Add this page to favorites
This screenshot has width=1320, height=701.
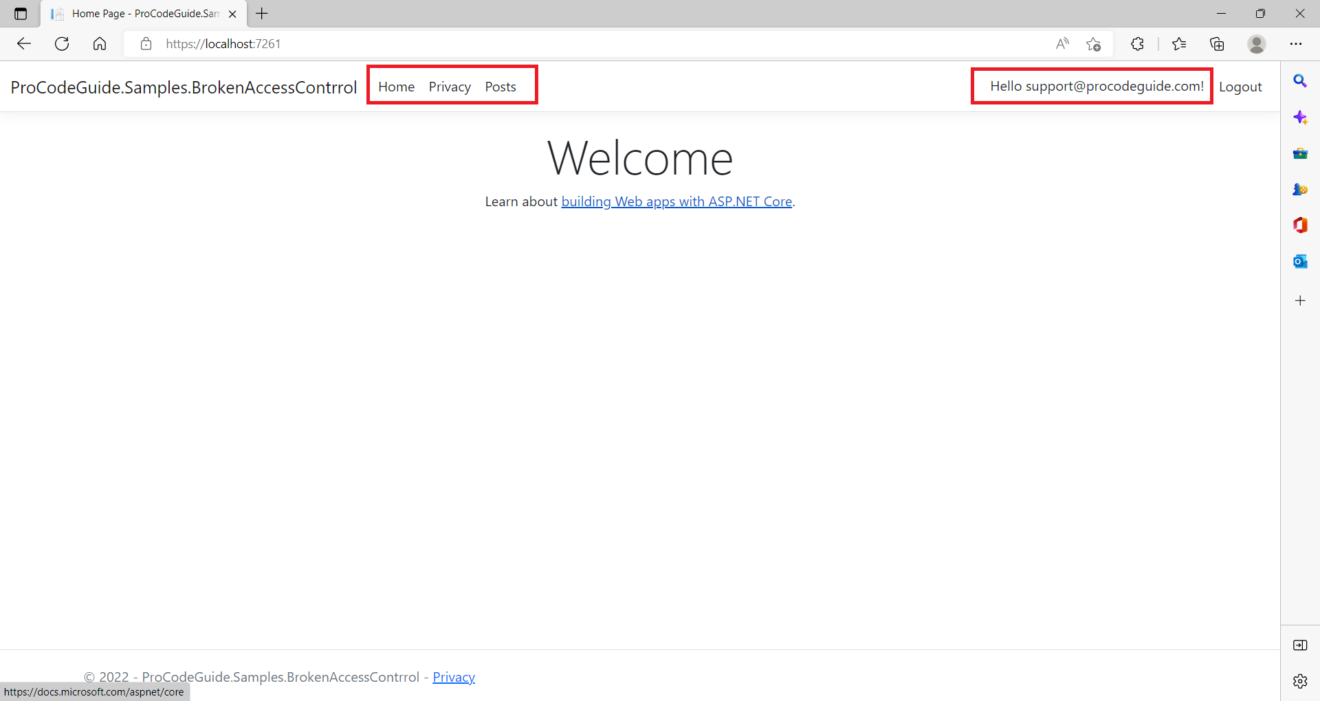coord(1093,44)
